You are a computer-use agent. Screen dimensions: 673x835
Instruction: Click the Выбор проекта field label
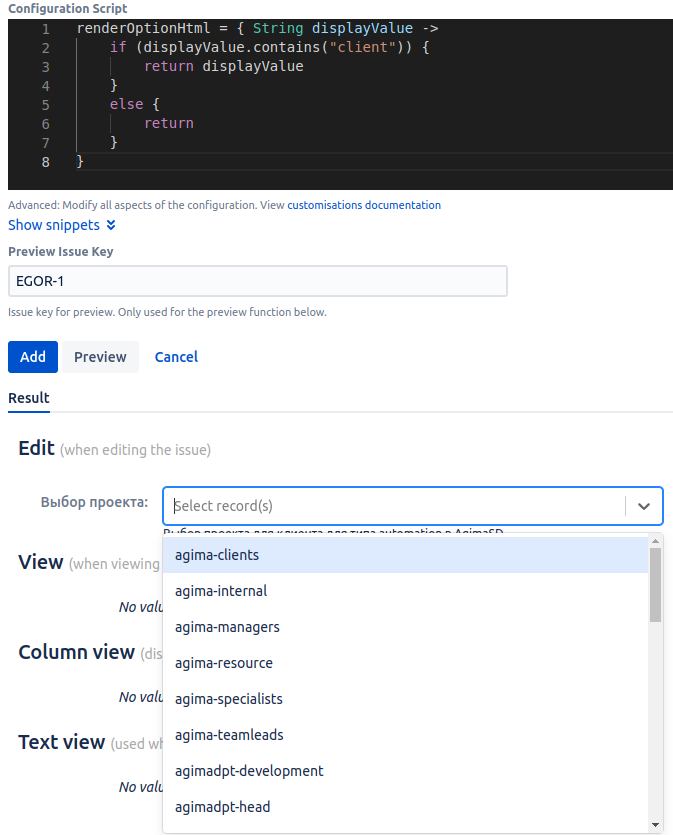point(94,502)
